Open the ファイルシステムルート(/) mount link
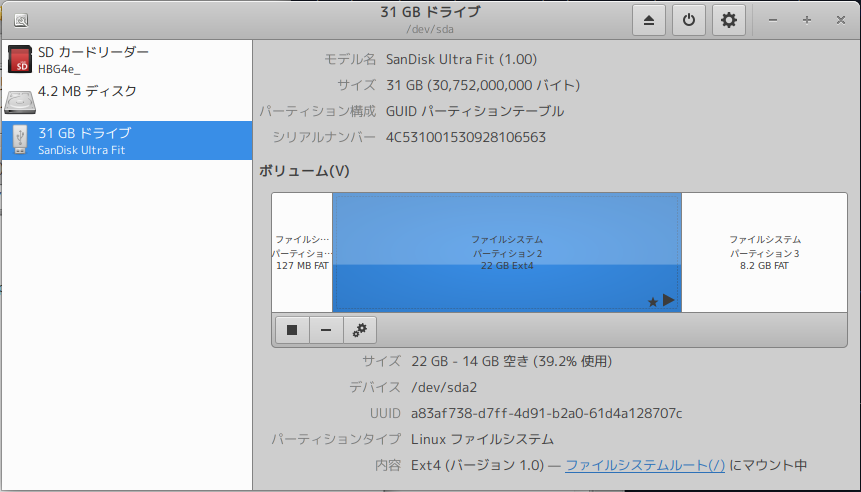This screenshot has width=861, height=492. (645, 465)
